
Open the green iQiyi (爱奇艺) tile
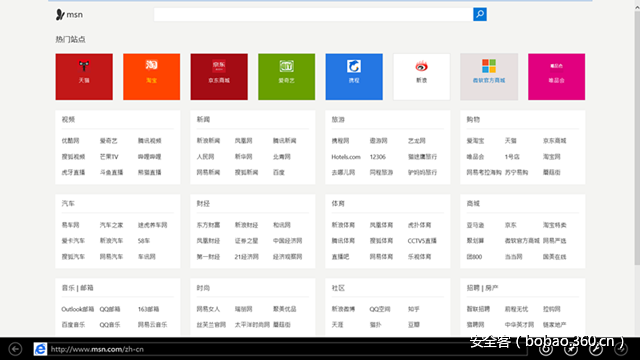coord(287,77)
